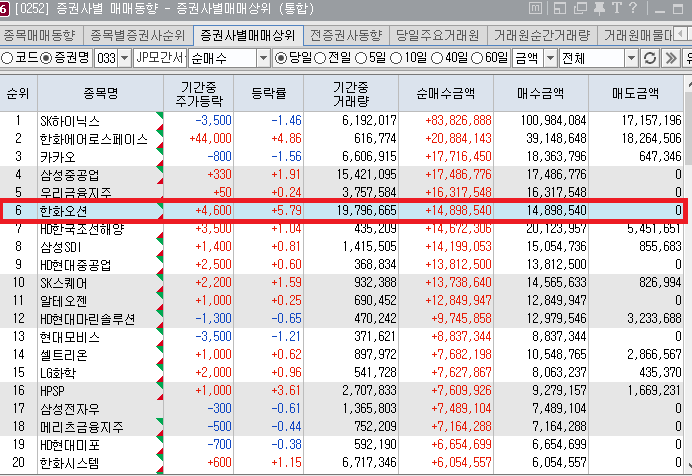Click the news marker beside 삼성SDI
Screen dimensions: 692x476
click(160, 247)
